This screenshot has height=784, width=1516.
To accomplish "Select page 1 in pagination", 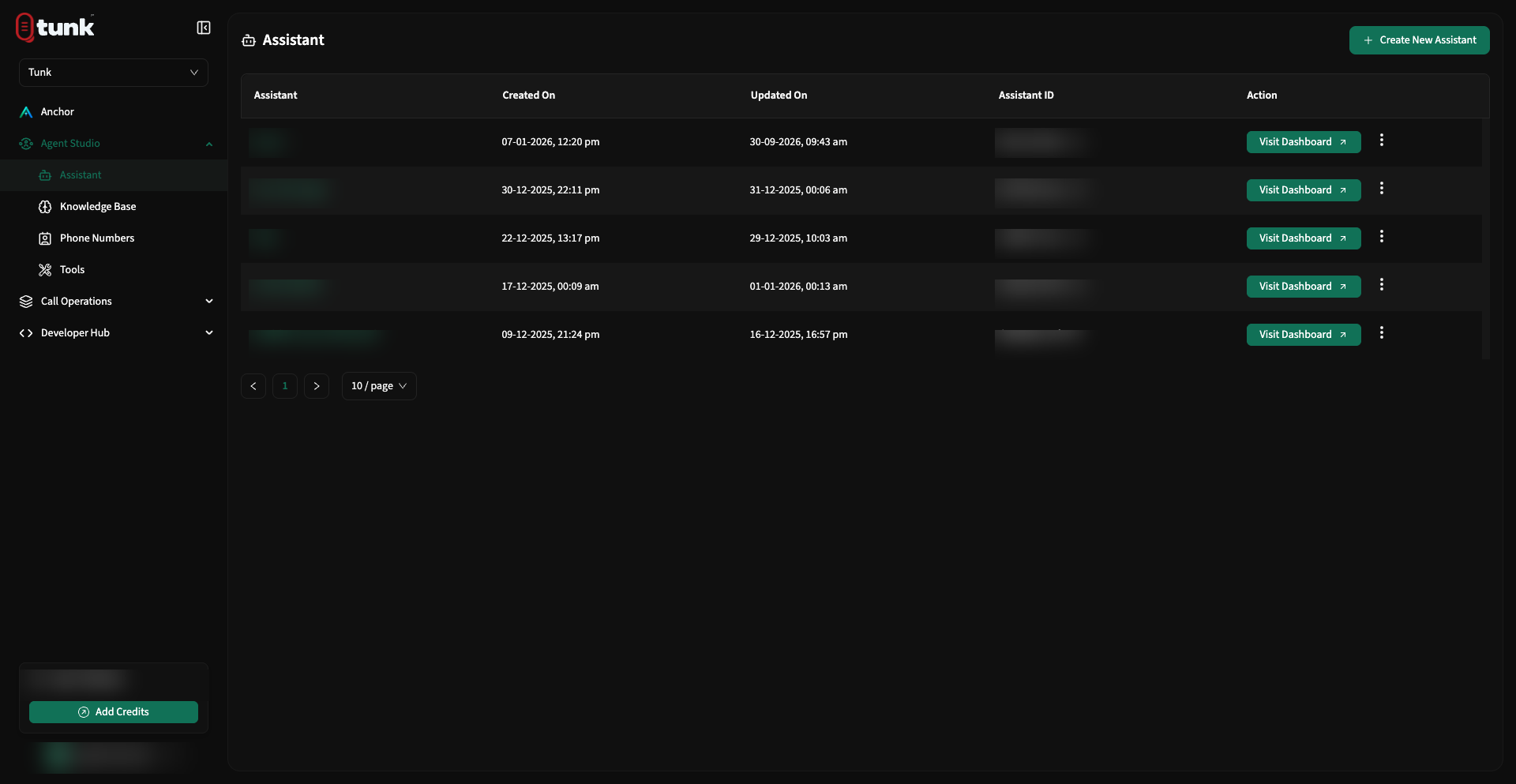I will (x=285, y=386).
